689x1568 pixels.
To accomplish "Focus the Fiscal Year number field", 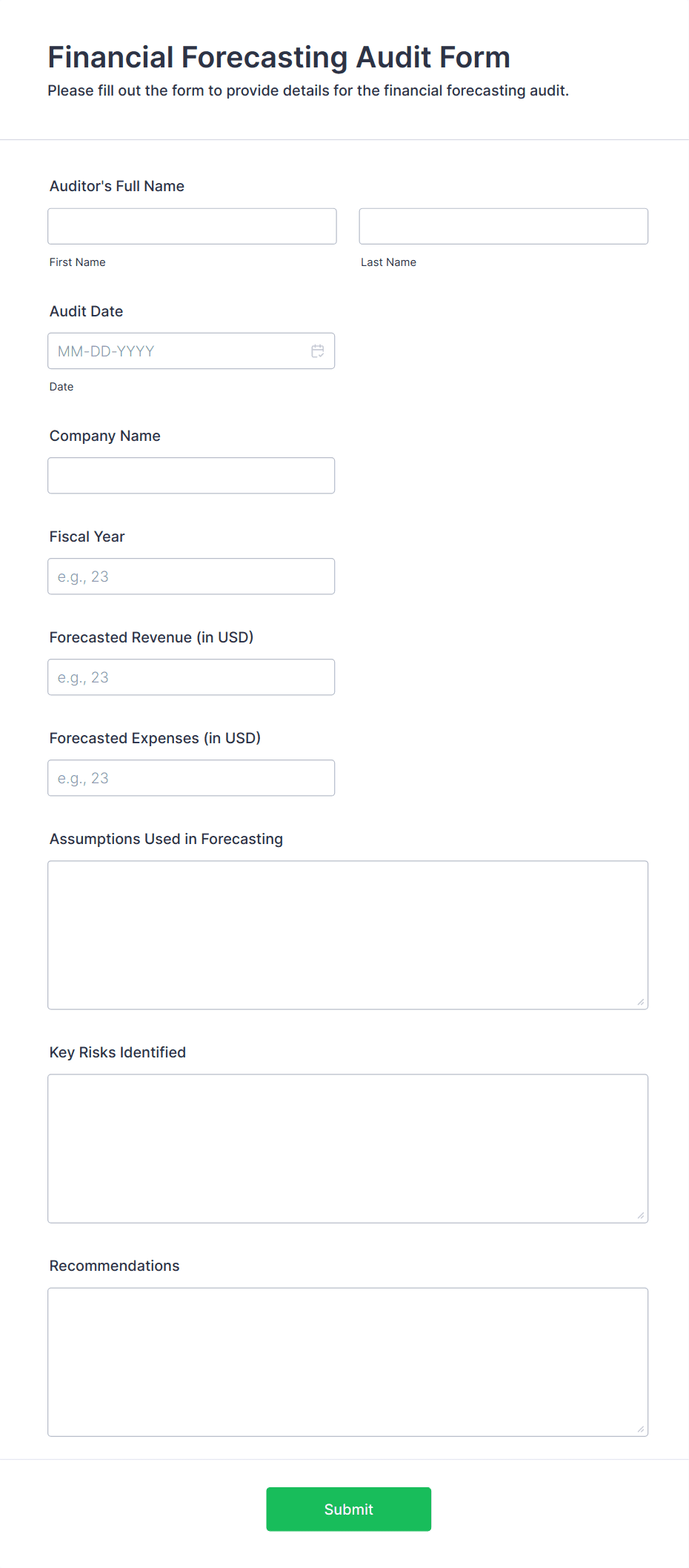I will pos(191,577).
